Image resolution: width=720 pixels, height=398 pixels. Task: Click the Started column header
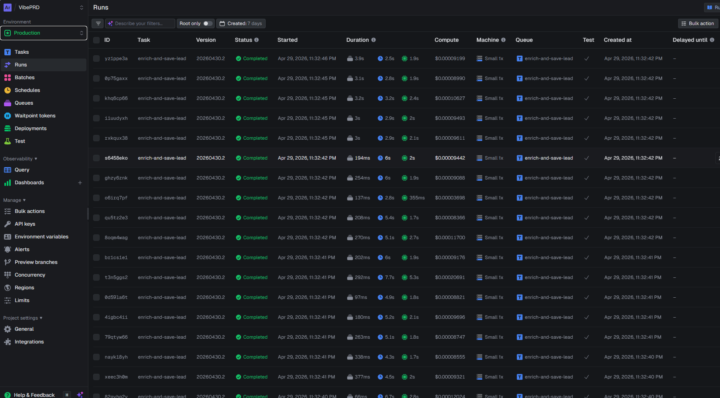[287, 40]
